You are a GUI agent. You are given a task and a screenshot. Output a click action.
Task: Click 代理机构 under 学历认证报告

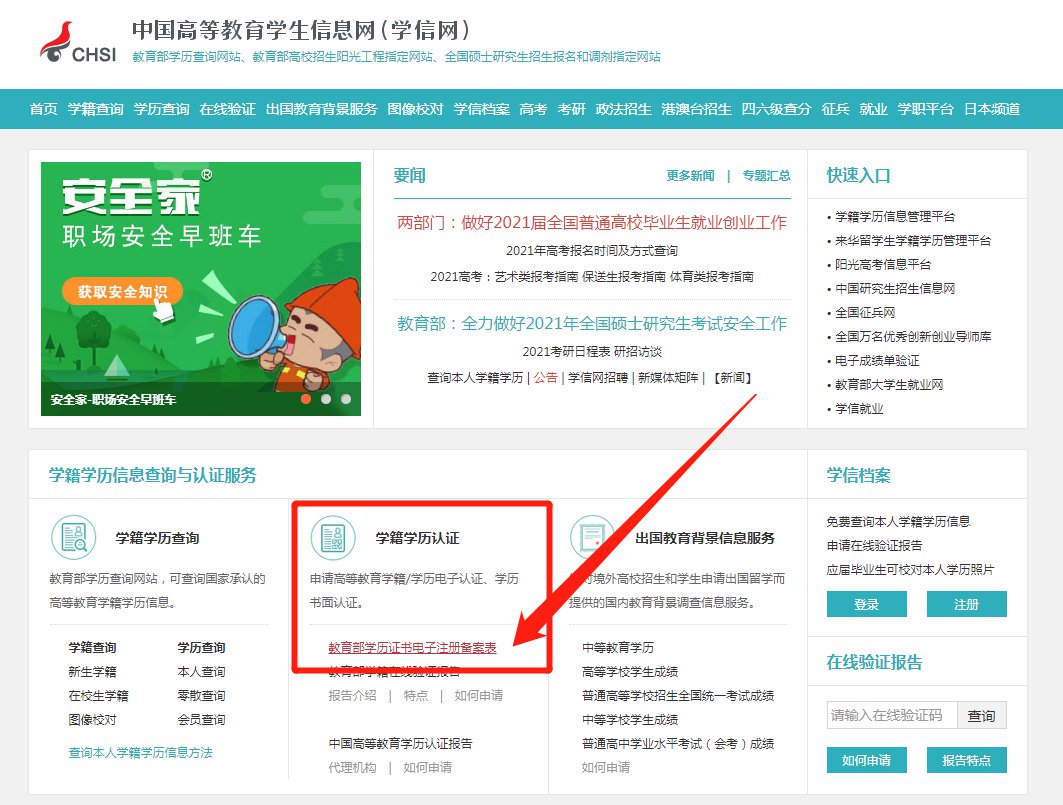(352, 768)
